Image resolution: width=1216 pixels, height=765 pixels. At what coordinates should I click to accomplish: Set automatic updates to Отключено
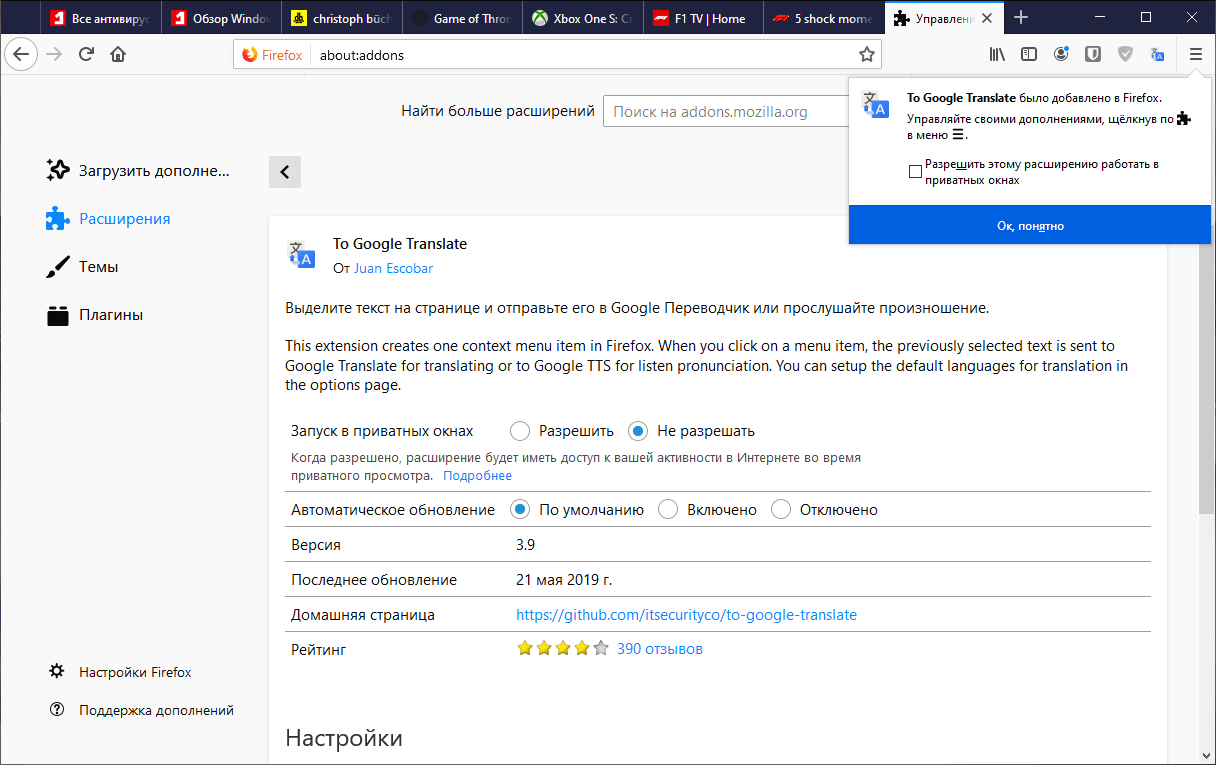(x=781, y=509)
